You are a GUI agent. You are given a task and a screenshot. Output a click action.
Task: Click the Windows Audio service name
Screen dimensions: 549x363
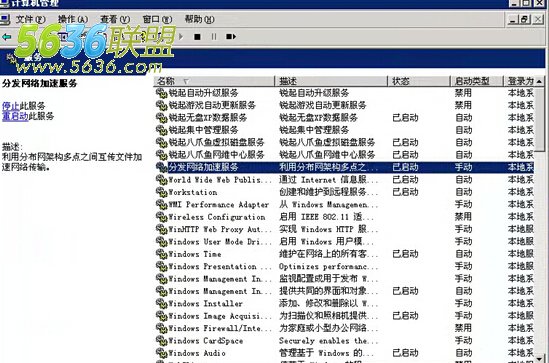[x=197, y=353]
